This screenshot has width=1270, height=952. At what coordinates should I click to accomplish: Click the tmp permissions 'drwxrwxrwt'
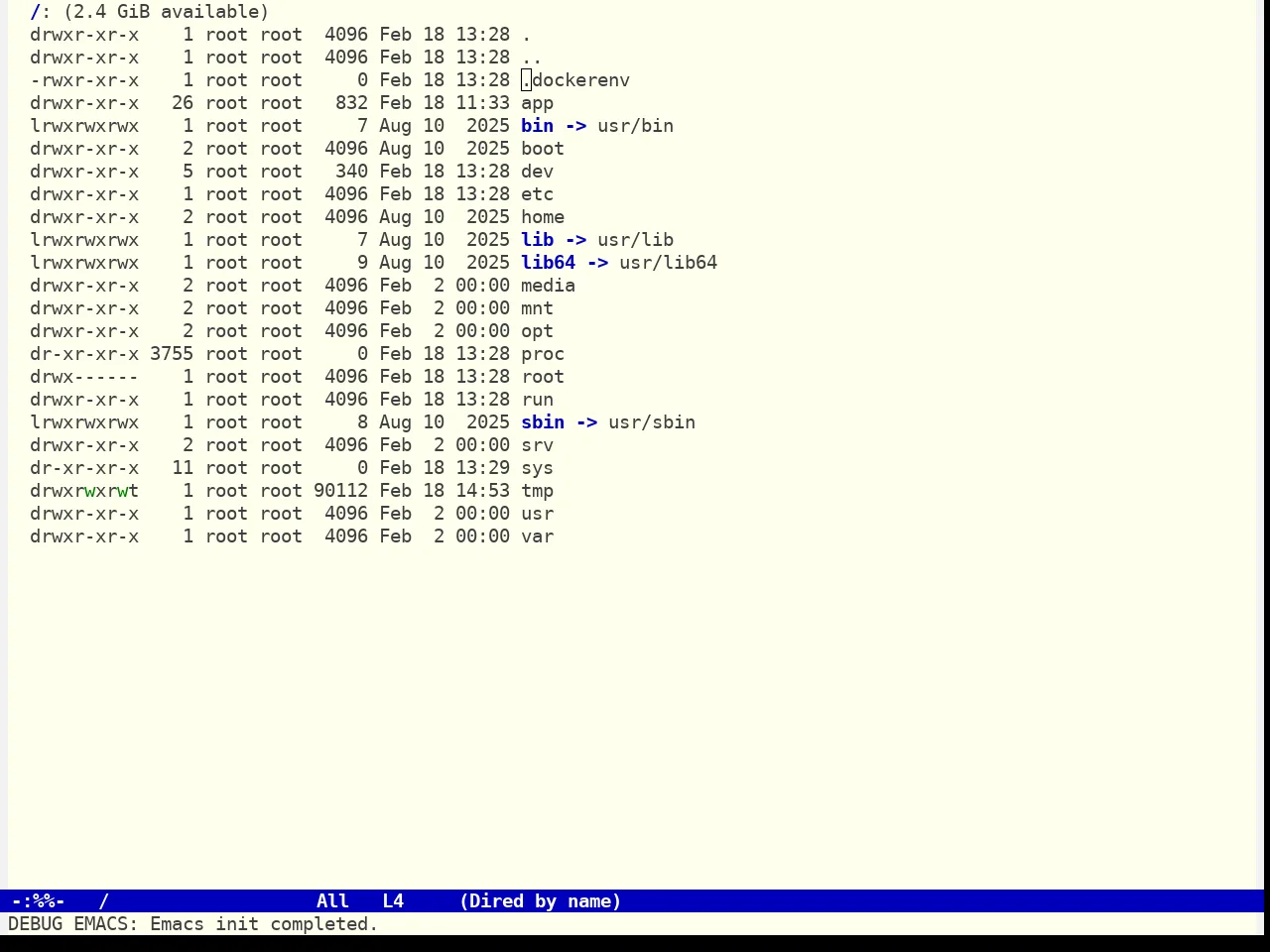[84, 491]
